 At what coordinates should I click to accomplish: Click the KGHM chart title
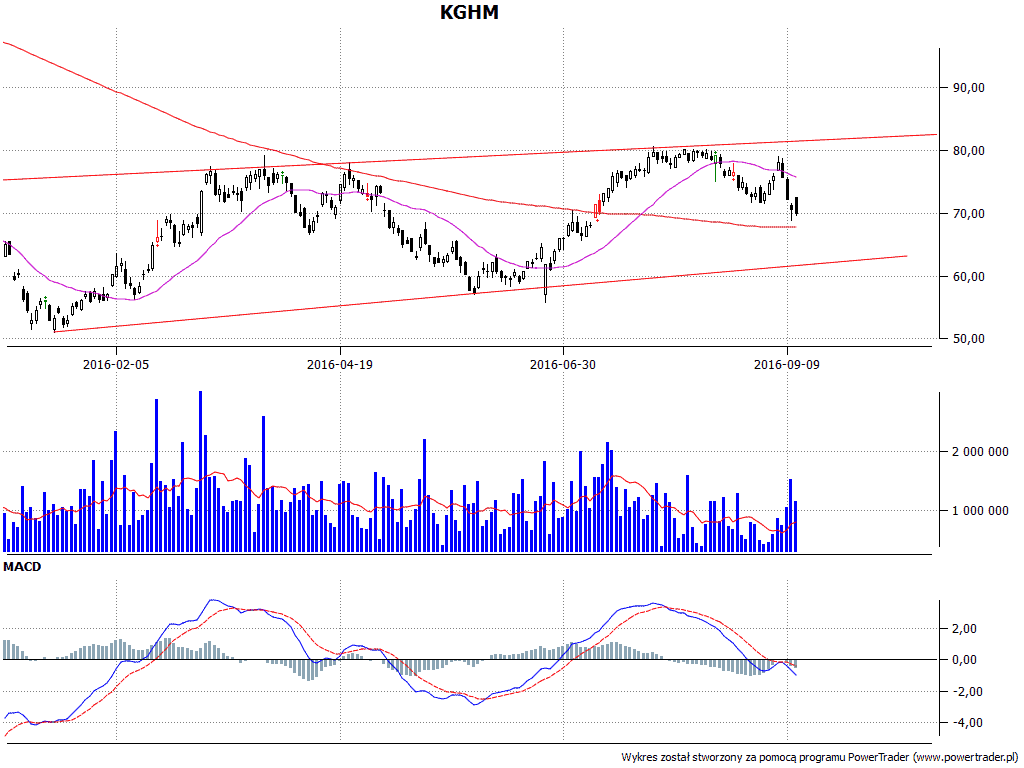[469, 13]
